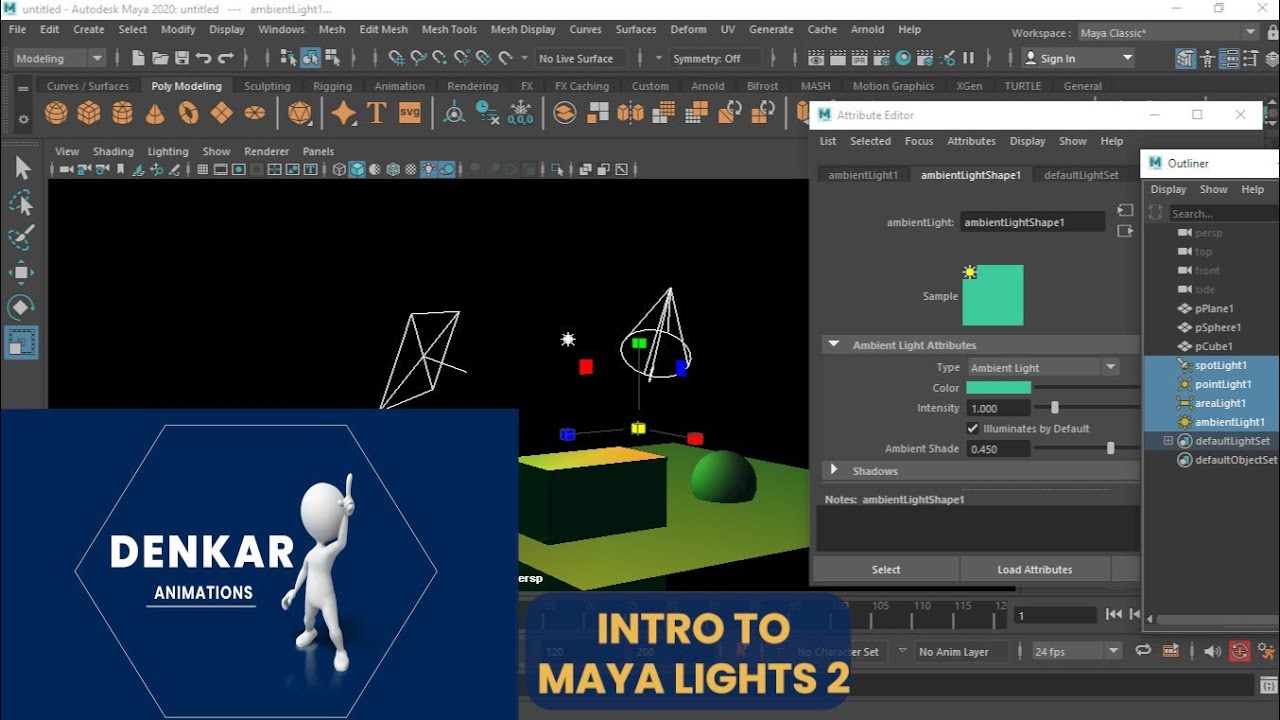Open the Attribute Editor Focus menu

pos(919,141)
